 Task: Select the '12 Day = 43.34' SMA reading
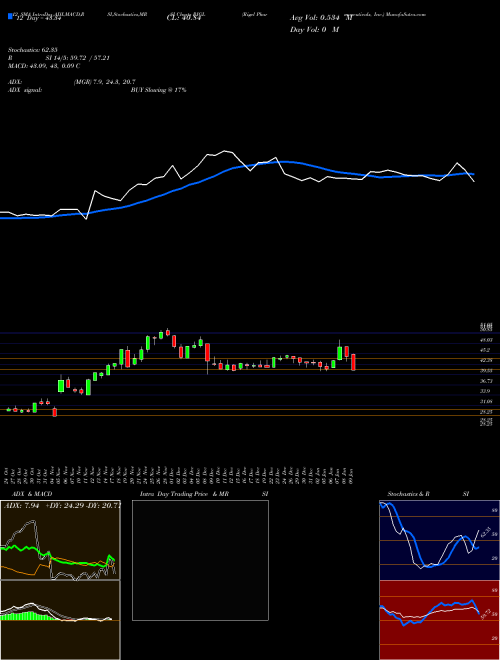(40, 18)
